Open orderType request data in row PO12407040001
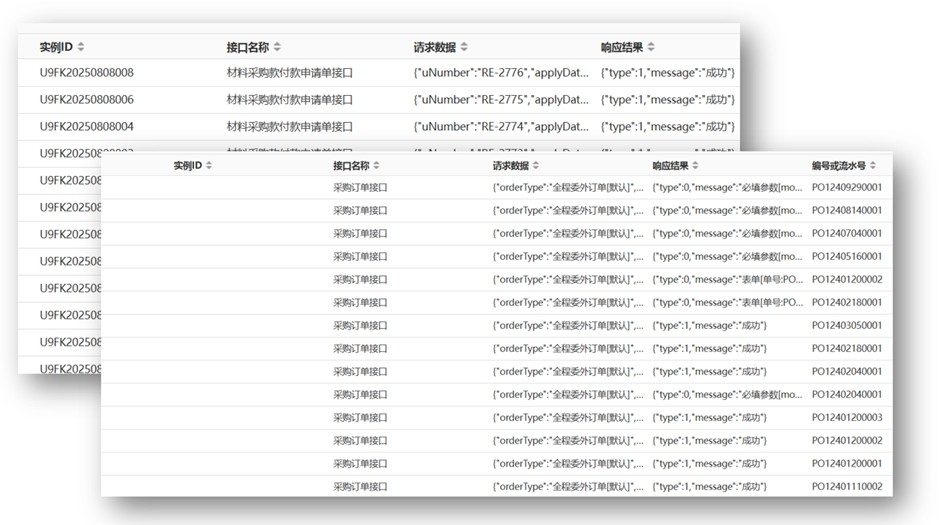 coord(568,233)
